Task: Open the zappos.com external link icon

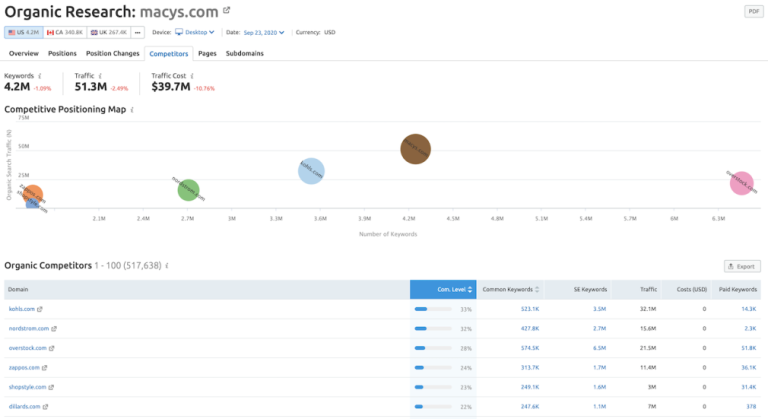Action: [x=44, y=368]
